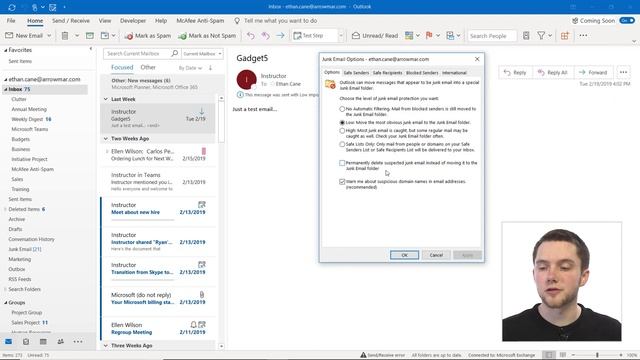Open the Send / Receive ribbon tab
Viewport: 640px width, 360px height.
(x=71, y=21)
